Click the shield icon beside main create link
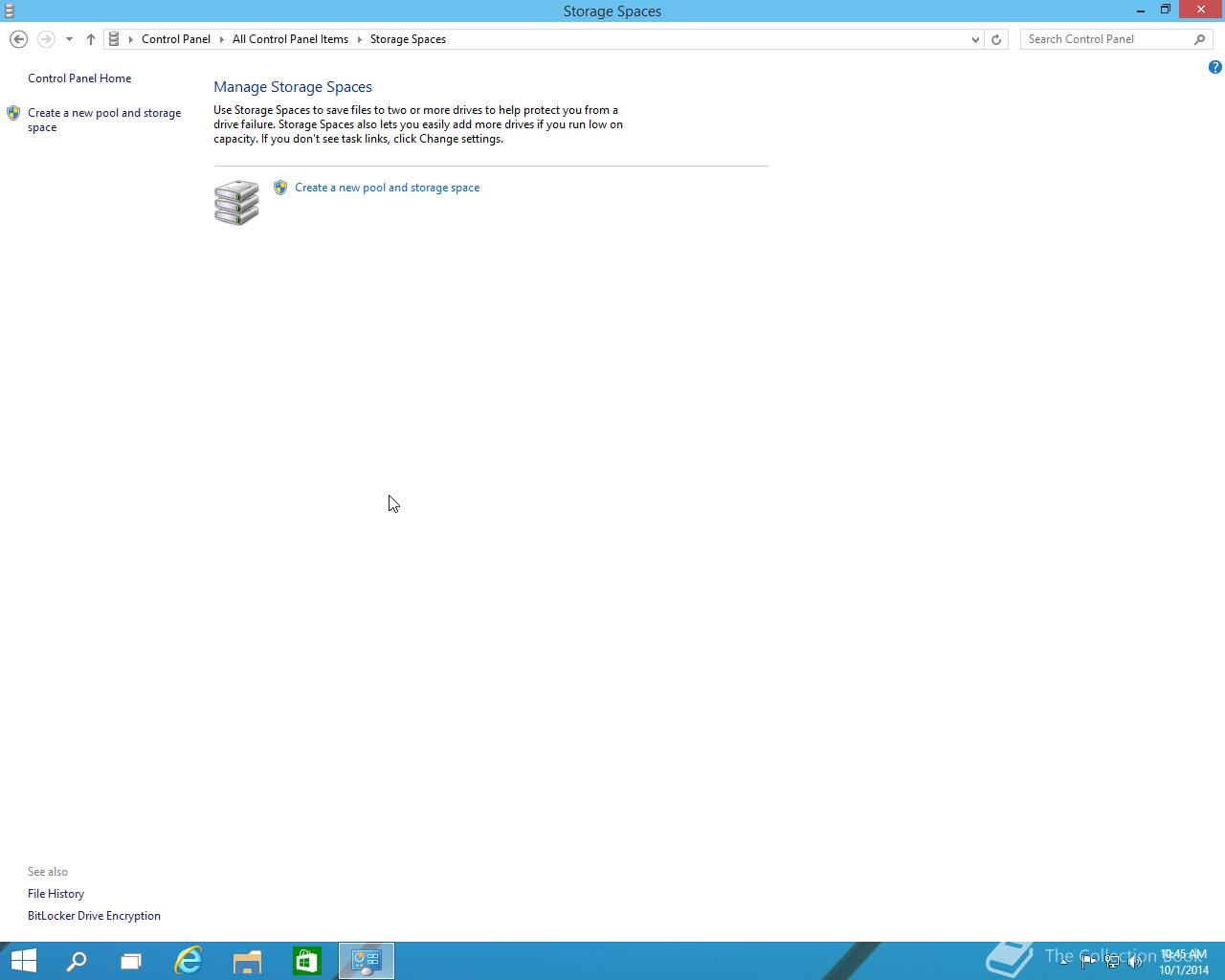The image size is (1225, 980). 280,188
